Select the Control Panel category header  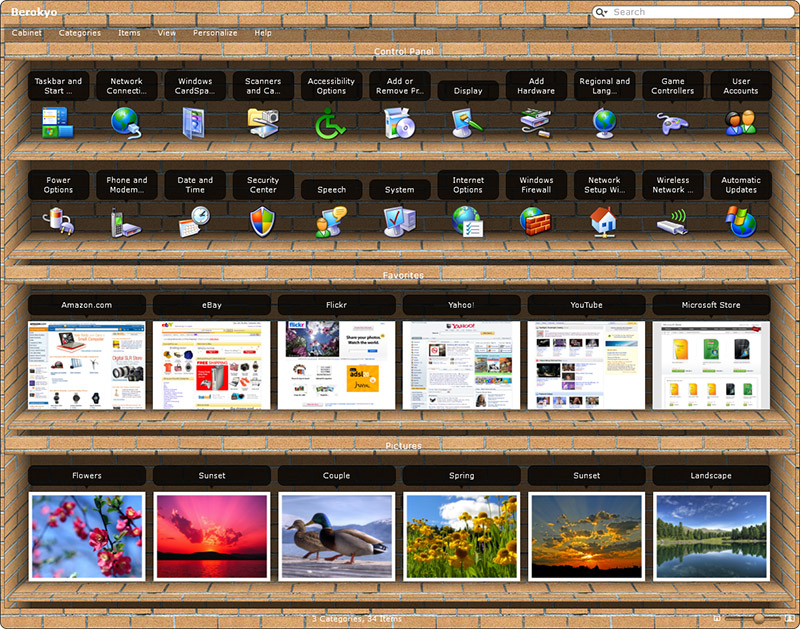pos(403,51)
